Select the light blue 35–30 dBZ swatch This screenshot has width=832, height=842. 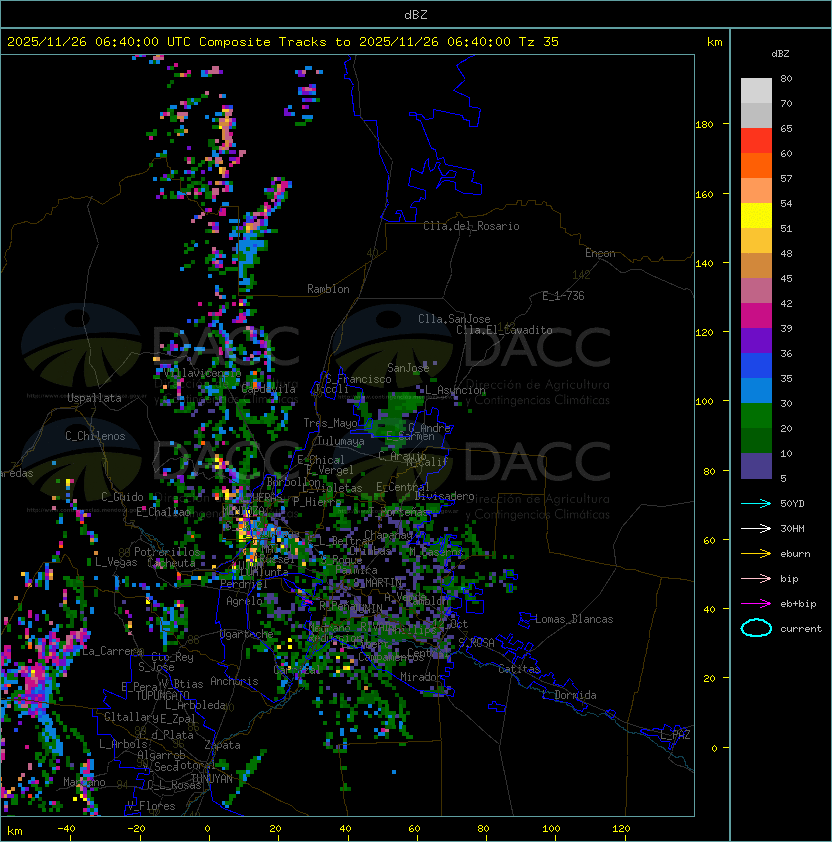(x=756, y=391)
